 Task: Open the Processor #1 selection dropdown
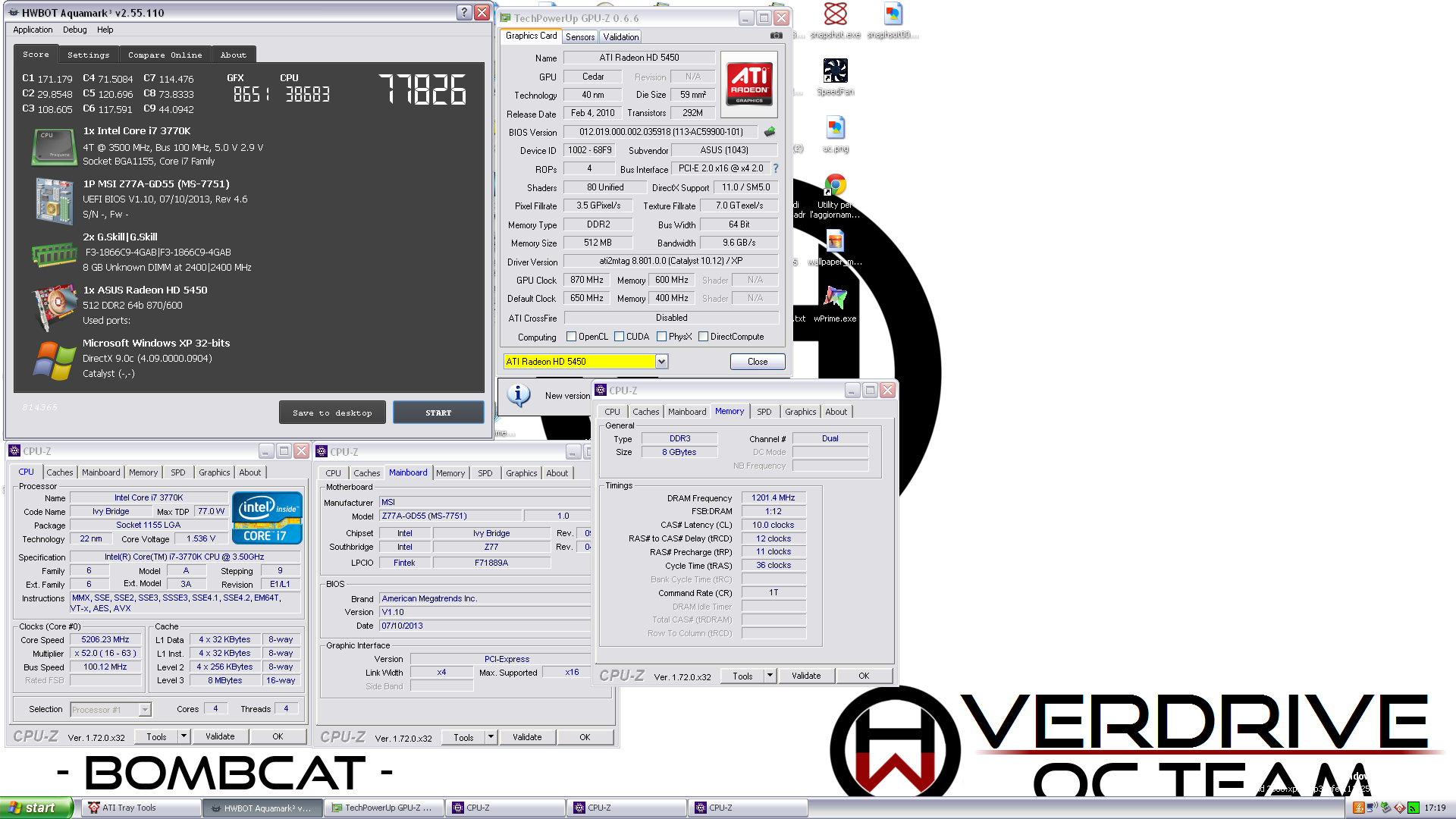tap(145, 710)
